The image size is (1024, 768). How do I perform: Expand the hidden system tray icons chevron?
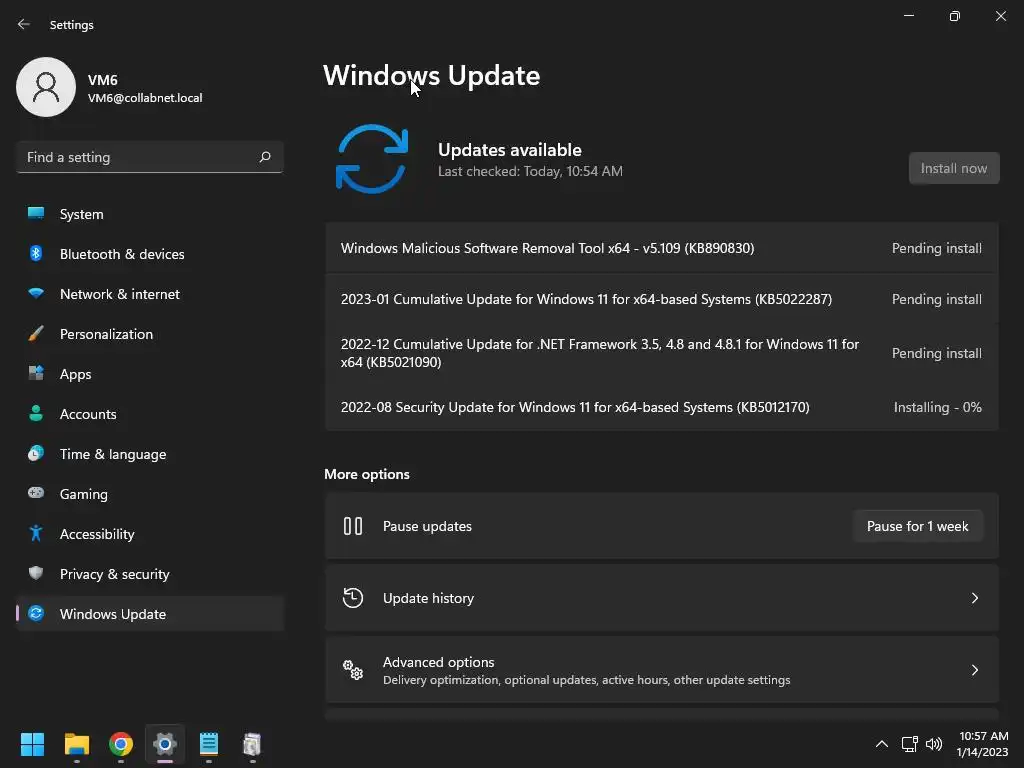[882, 744]
